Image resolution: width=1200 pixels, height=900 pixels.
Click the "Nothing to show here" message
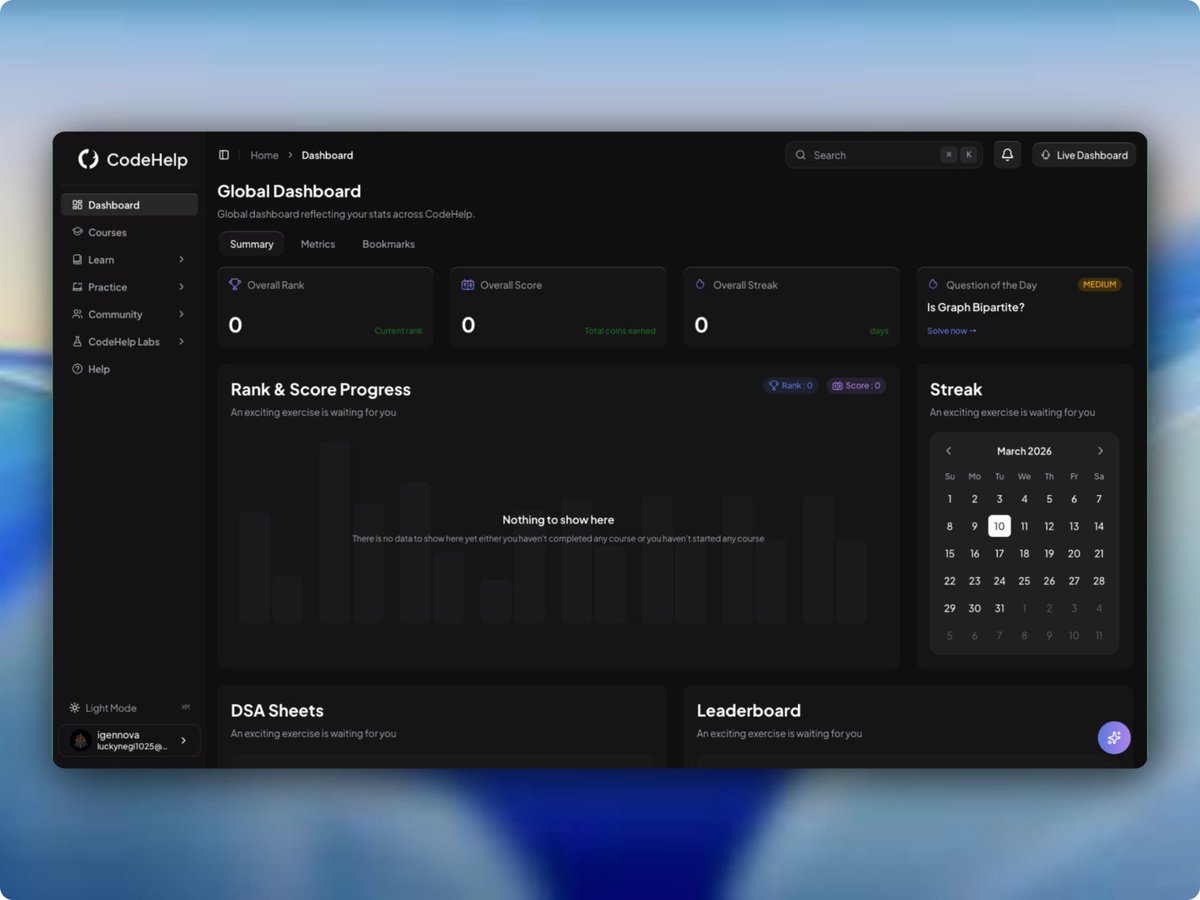coord(558,520)
